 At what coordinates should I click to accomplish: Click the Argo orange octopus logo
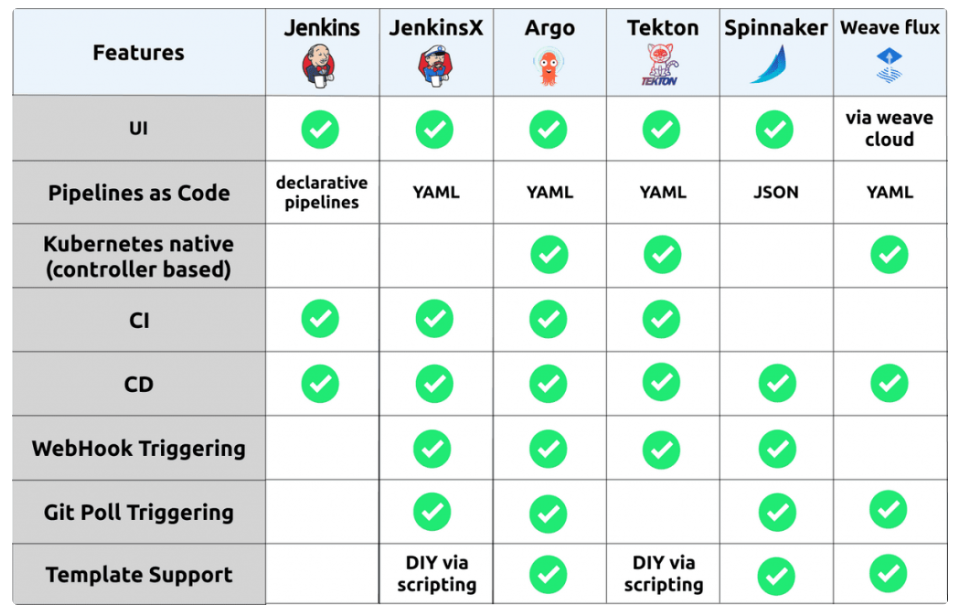[548, 66]
